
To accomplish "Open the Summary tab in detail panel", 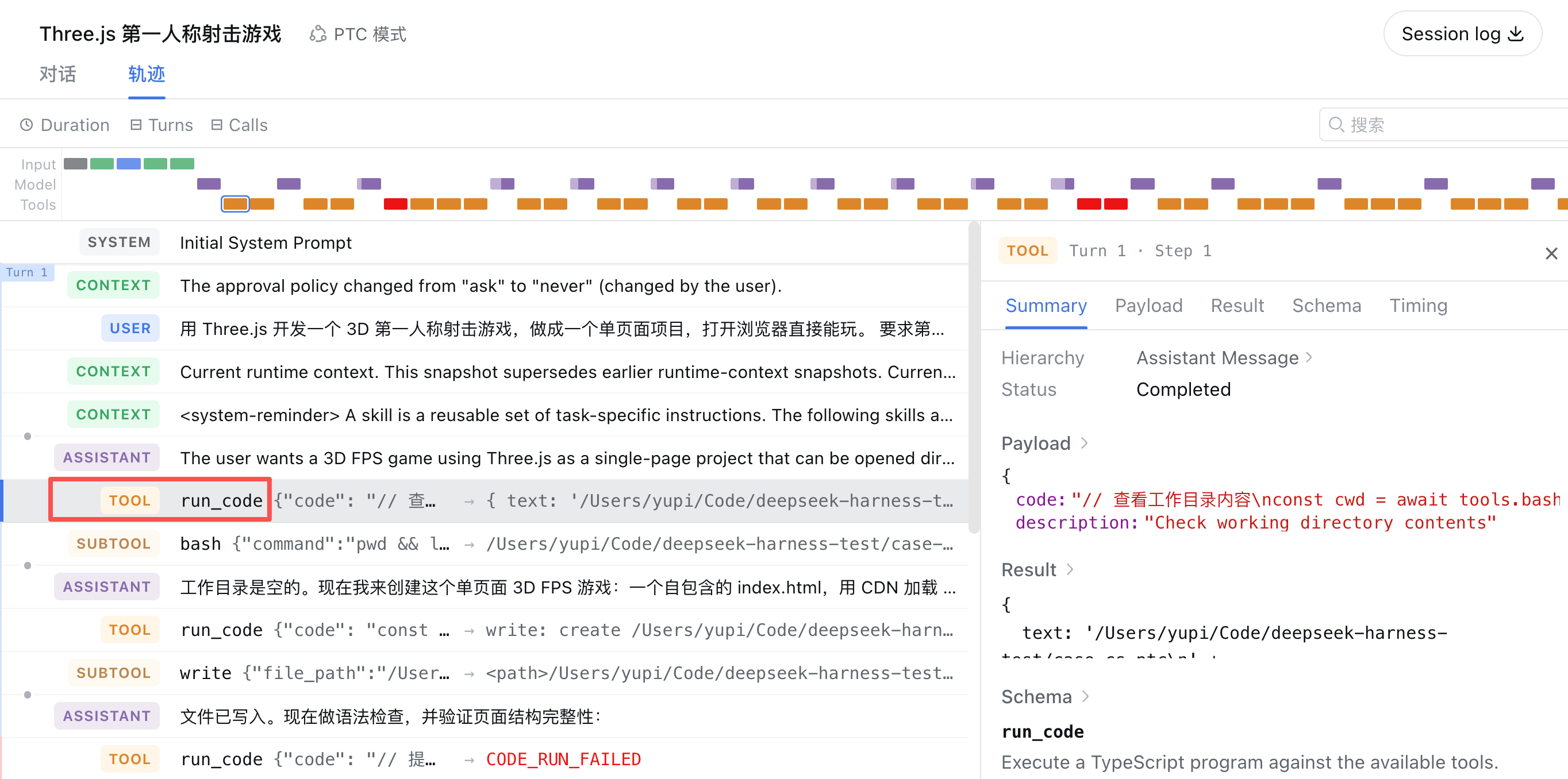I will pos(1046,306).
